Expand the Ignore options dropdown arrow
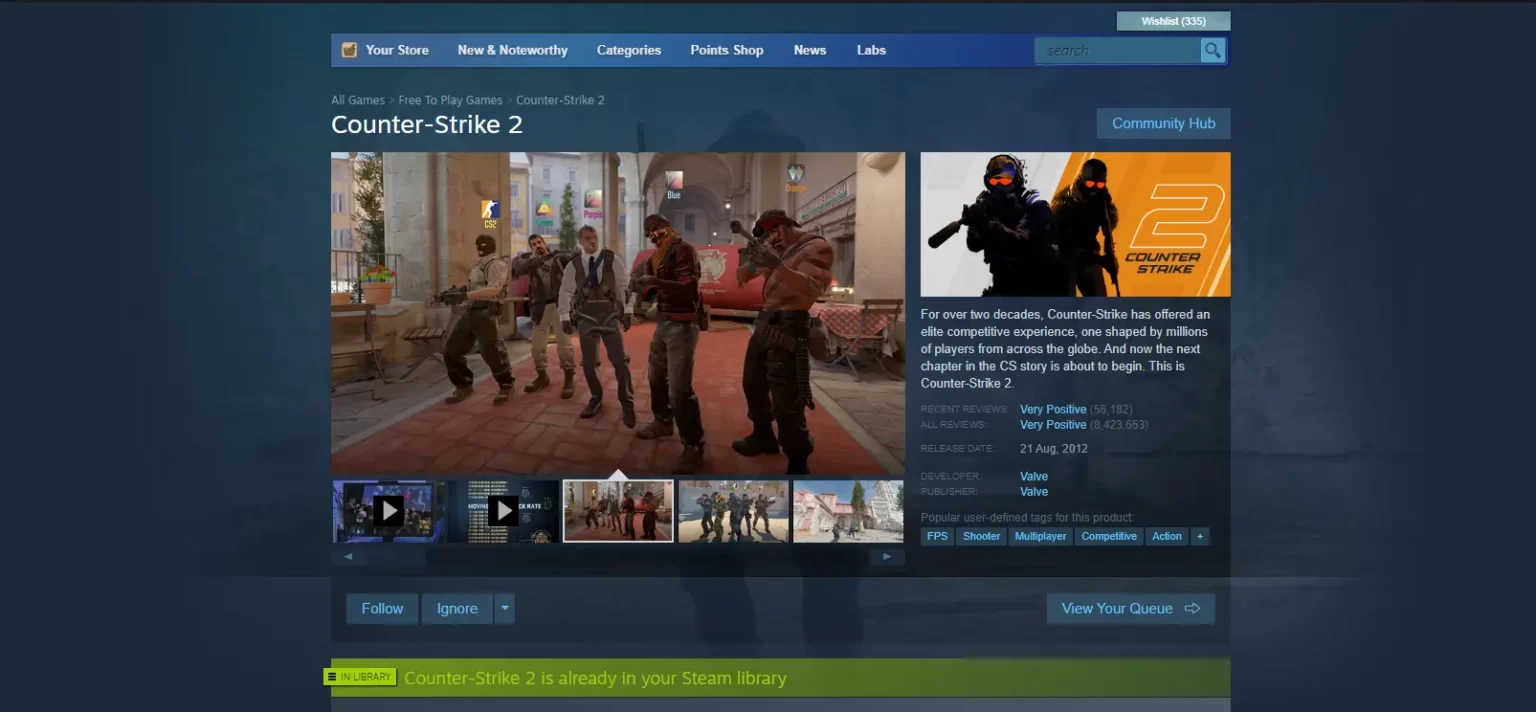 [504, 608]
